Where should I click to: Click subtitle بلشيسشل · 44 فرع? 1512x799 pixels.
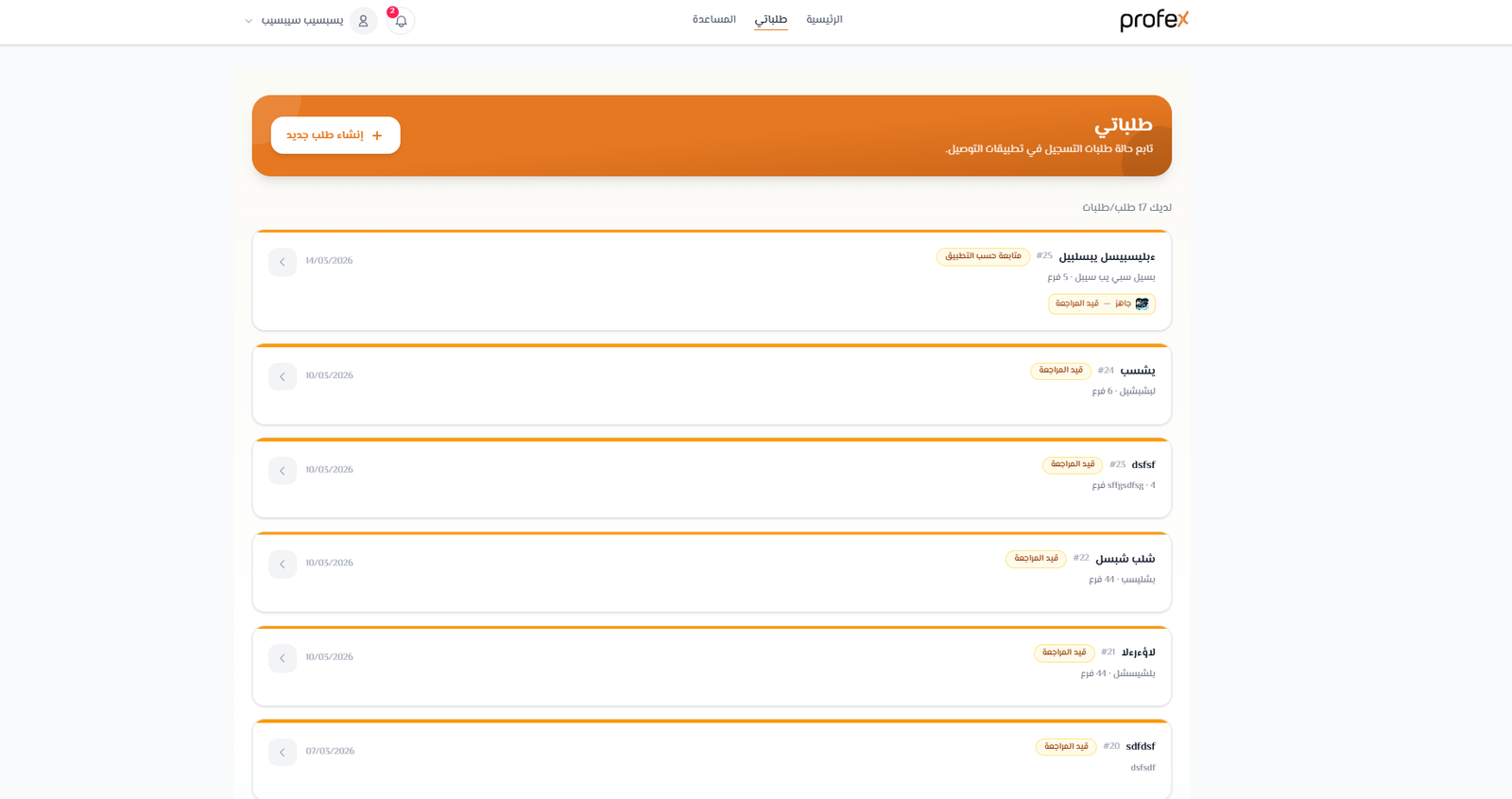[1118, 673]
